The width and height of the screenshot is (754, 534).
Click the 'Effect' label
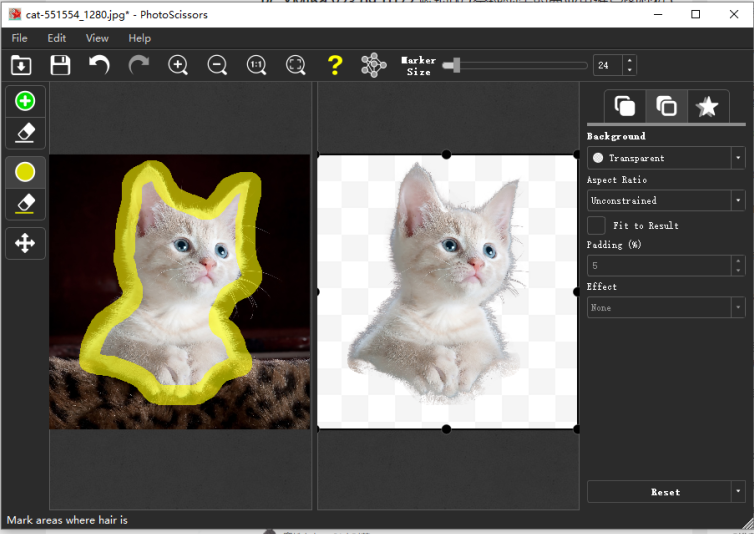click(602, 287)
